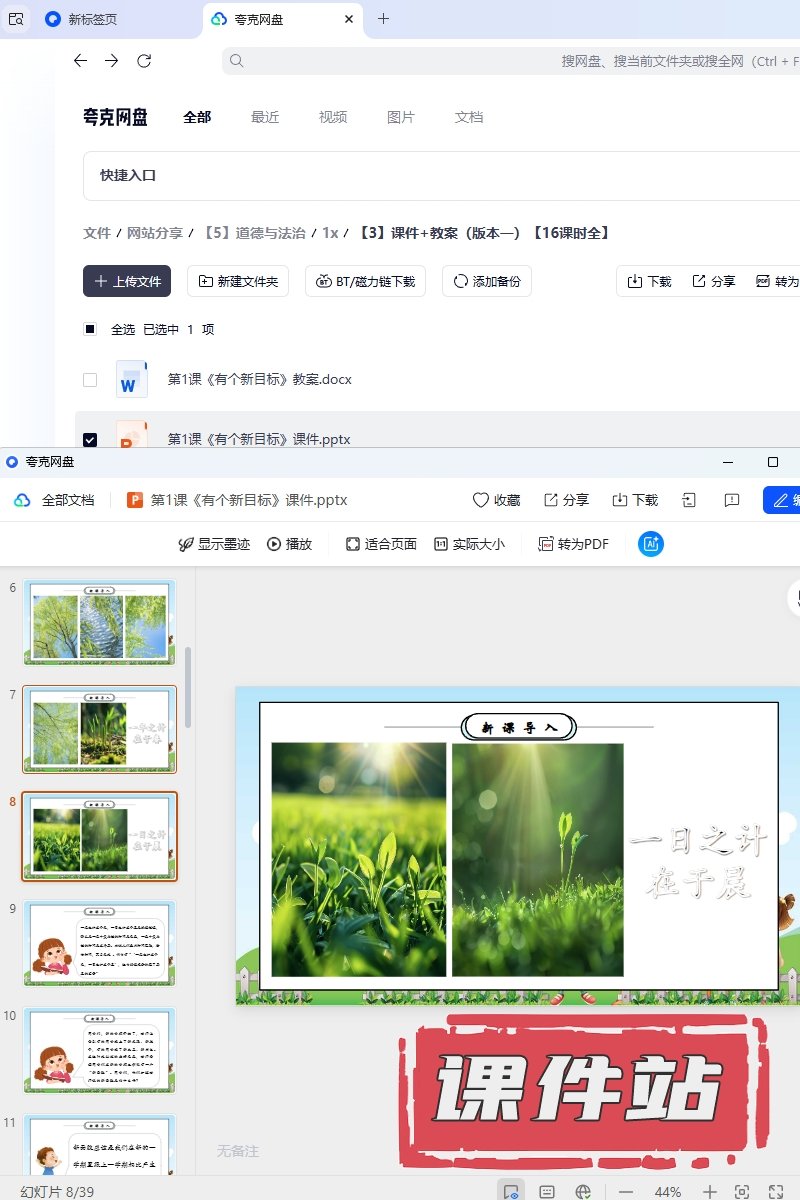Click the blue AI assistant icon
Image resolution: width=800 pixels, height=1200 pixels.
650,544
